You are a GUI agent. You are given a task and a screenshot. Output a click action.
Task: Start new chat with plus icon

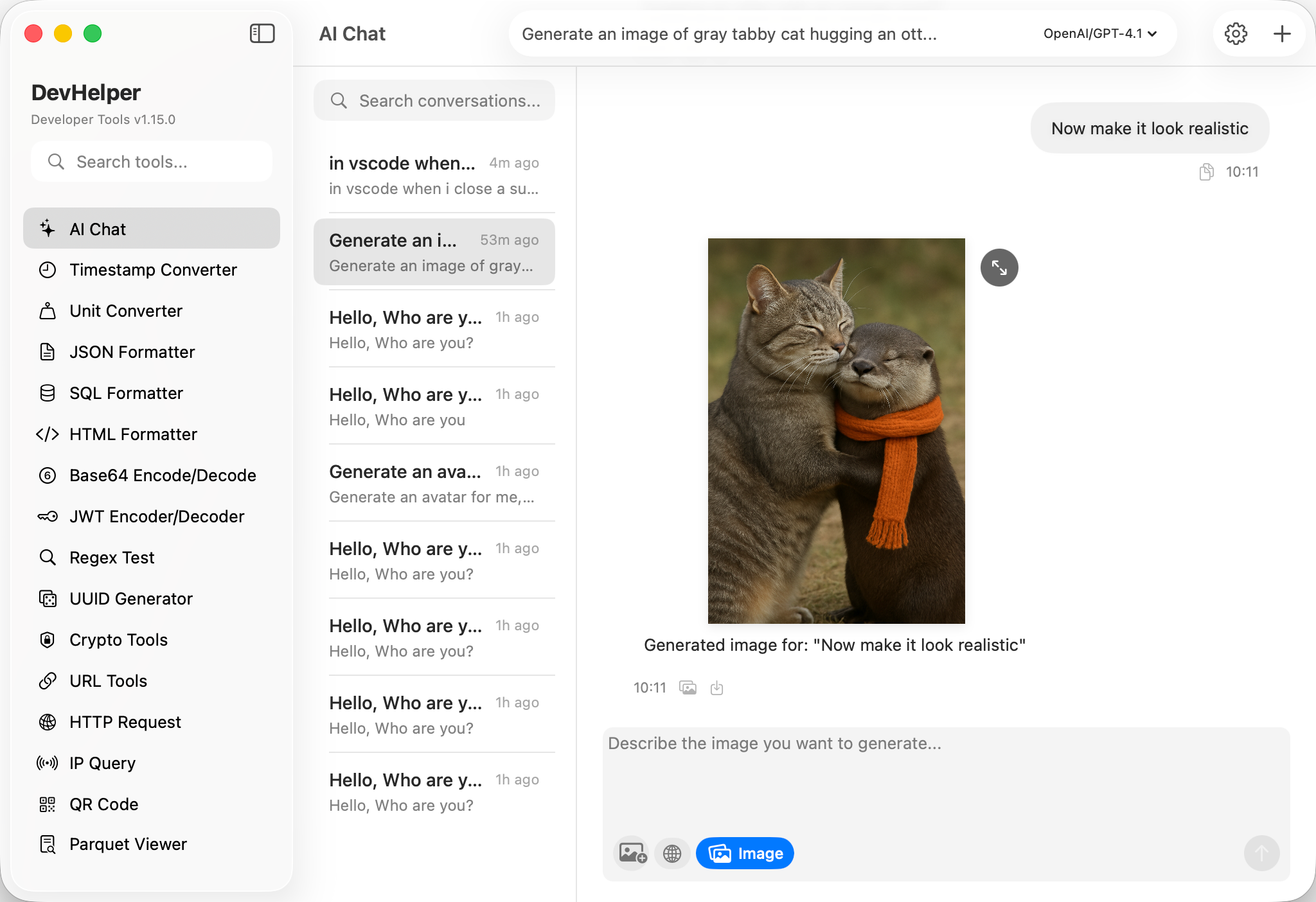(1282, 33)
